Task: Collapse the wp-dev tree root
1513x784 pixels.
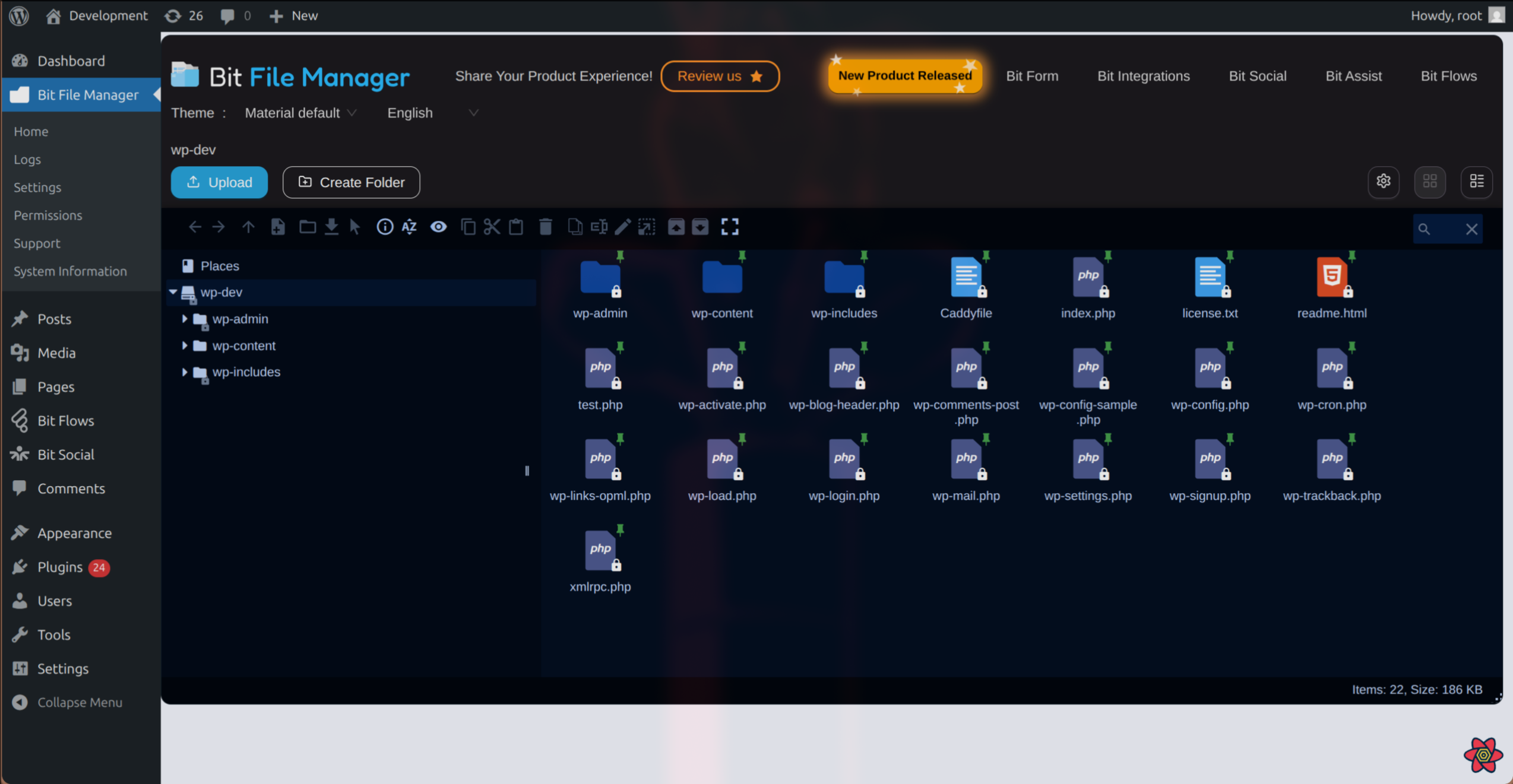Action: point(173,292)
